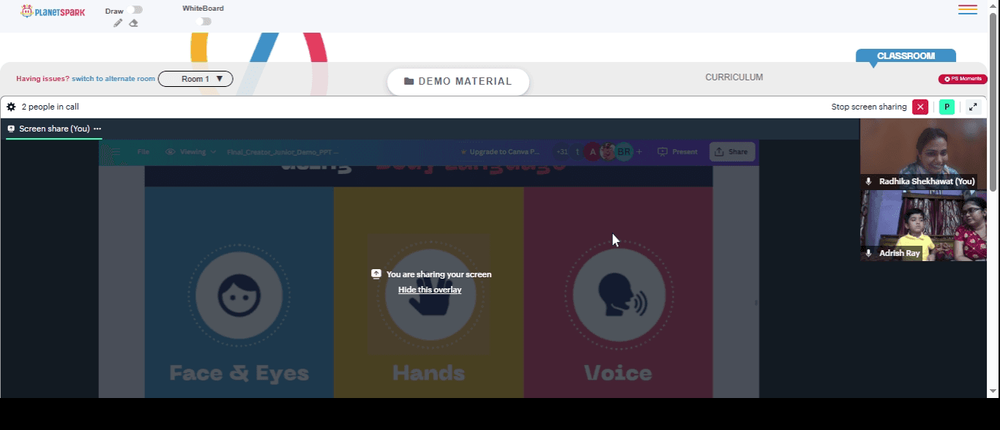Click page scrollbar up arrow
This screenshot has height=430, width=1000.
993,5
